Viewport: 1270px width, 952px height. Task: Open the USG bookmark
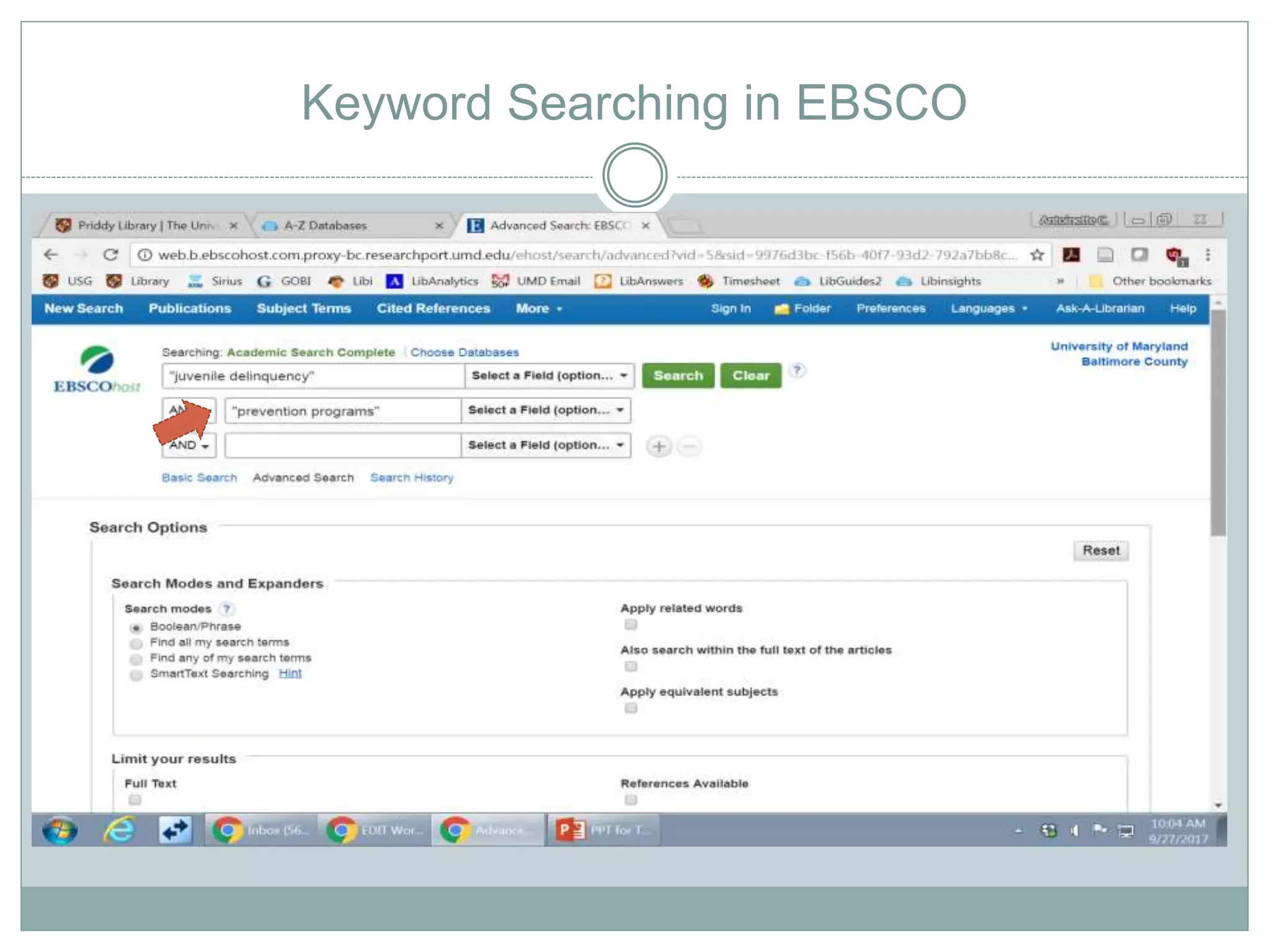68,281
